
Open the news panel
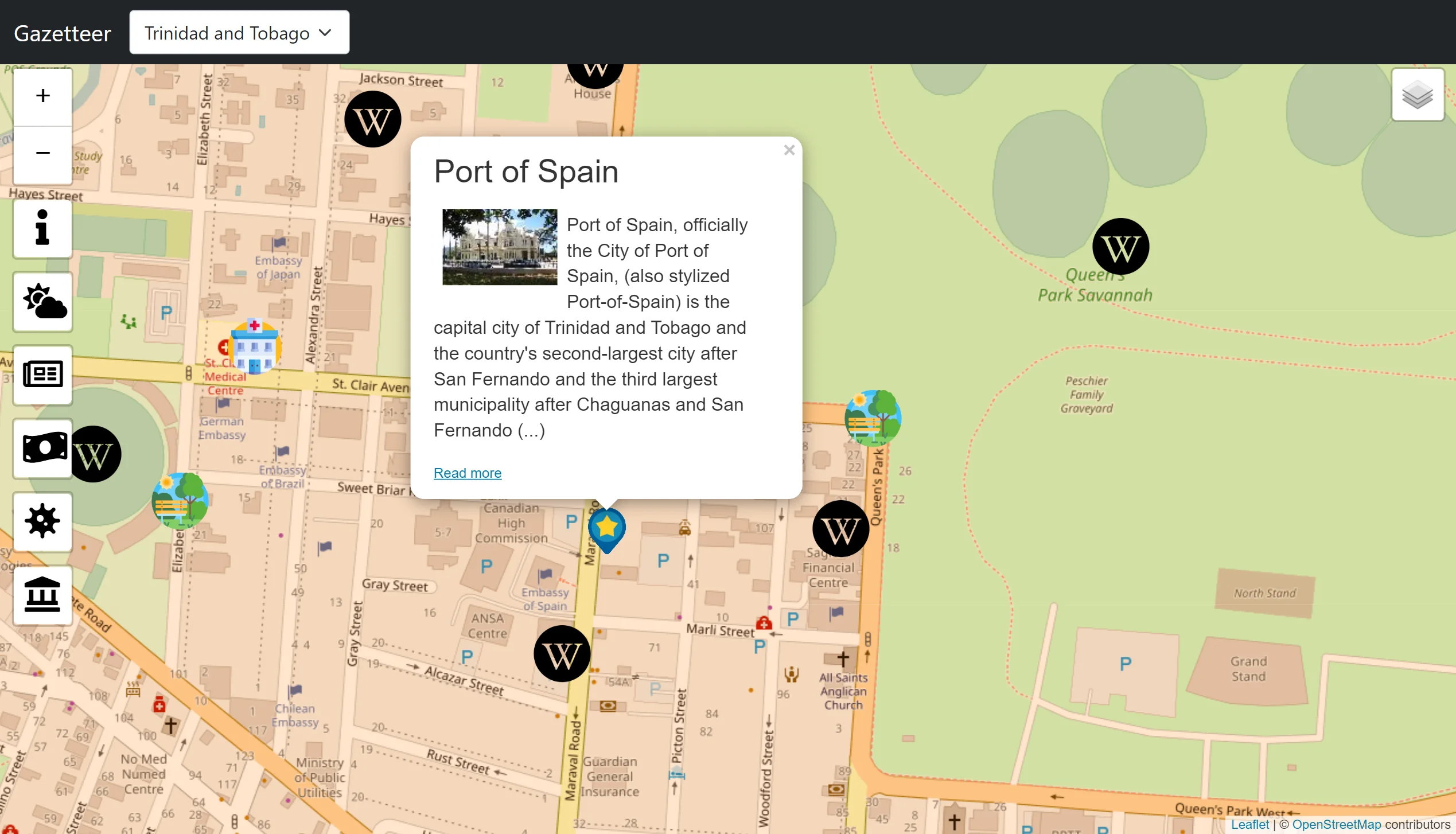point(42,375)
